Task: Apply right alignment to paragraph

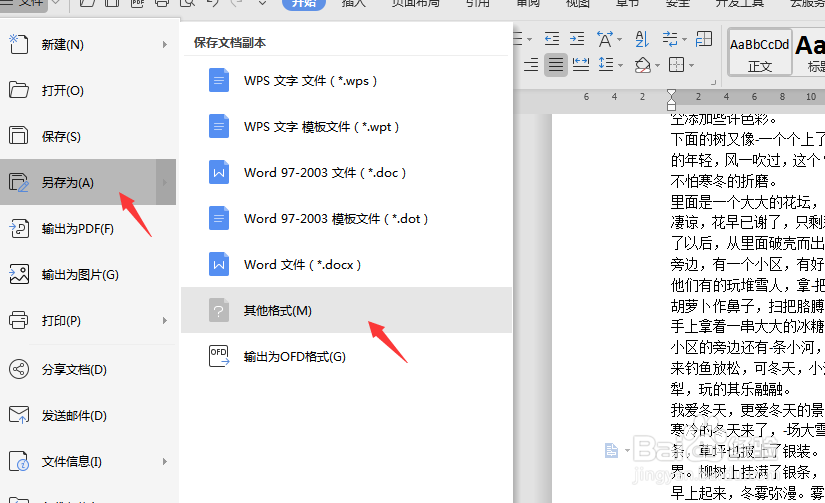Action: pos(530,65)
